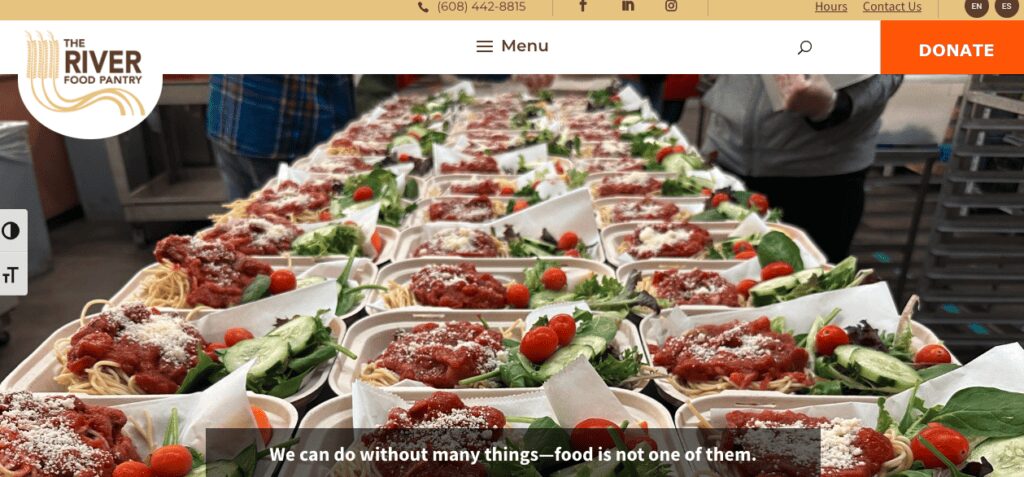Click the hamburger menu icon
The image size is (1024, 477).
coord(485,46)
